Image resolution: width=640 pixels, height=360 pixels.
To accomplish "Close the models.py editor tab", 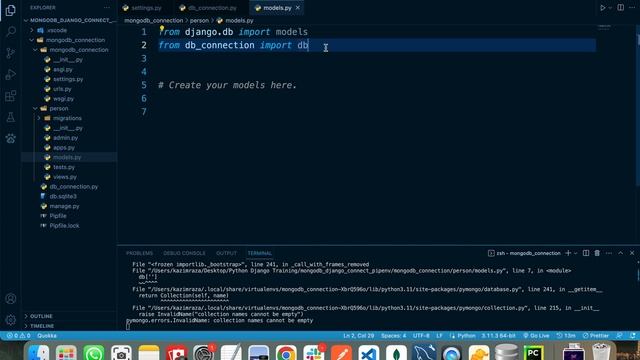I will tap(298, 8).
